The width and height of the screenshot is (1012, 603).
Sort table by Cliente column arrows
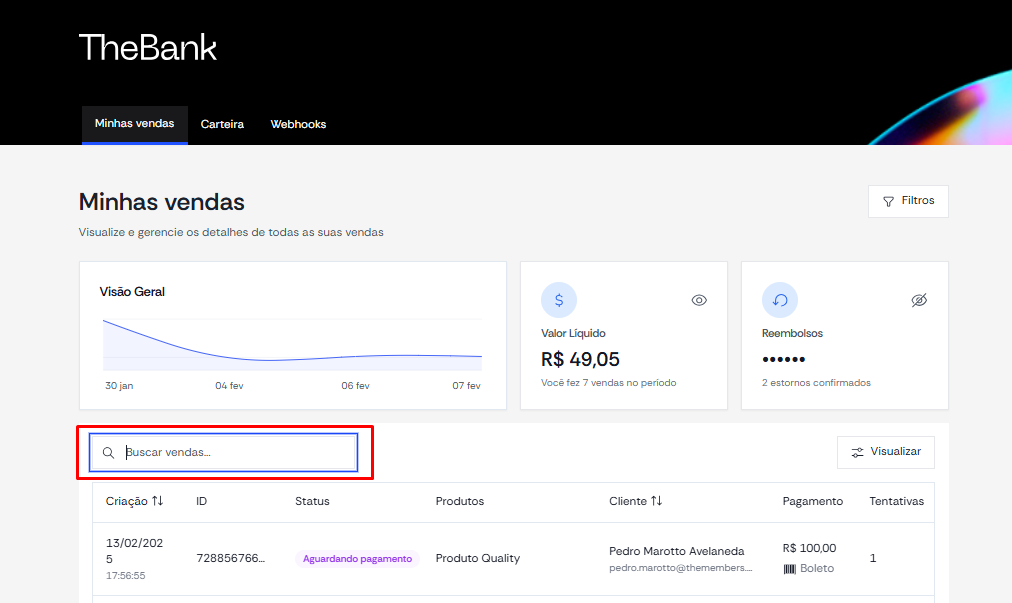click(656, 501)
